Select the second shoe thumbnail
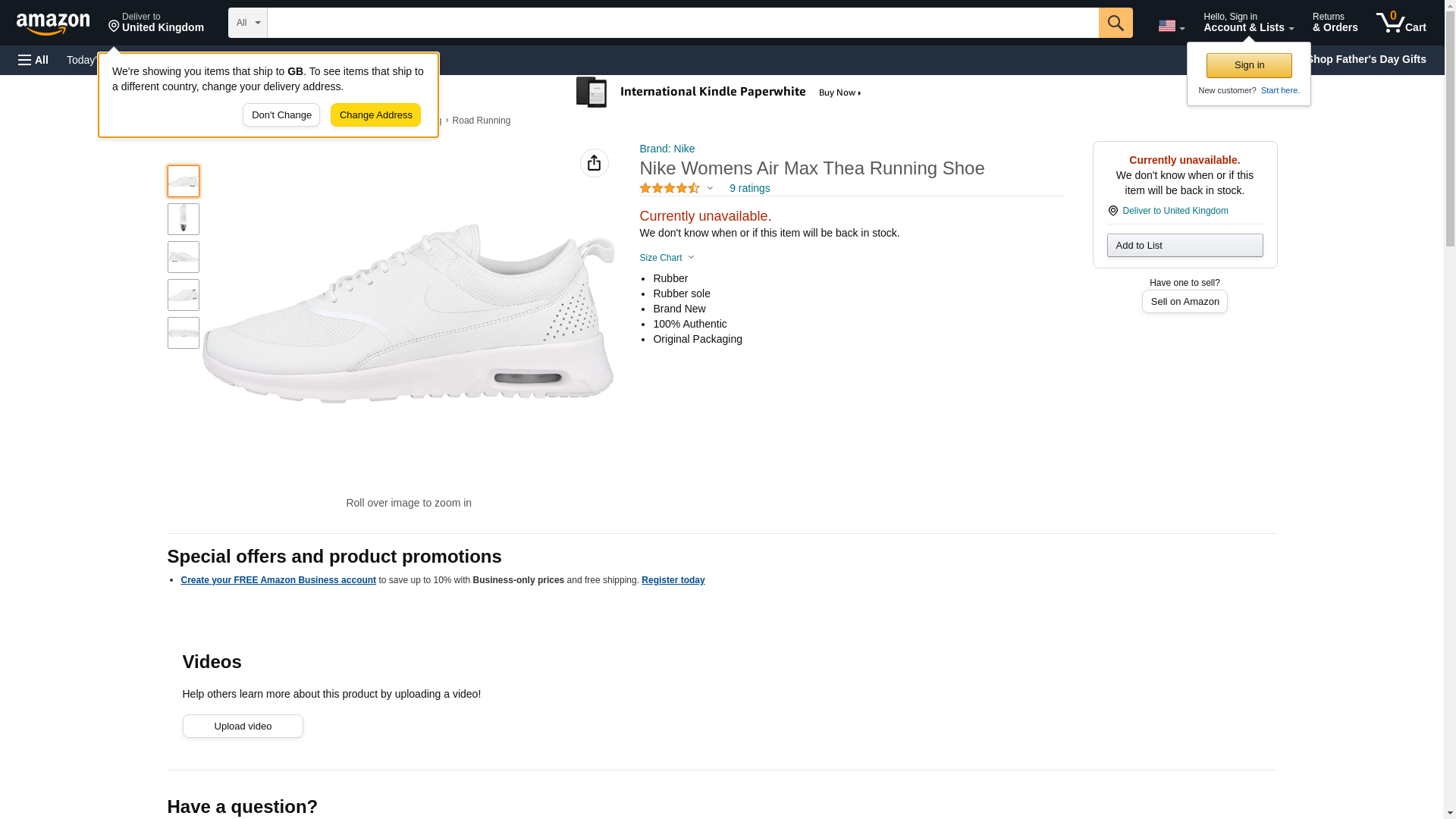The height and width of the screenshot is (819, 1456). pyautogui.click(x=183, y=219)
